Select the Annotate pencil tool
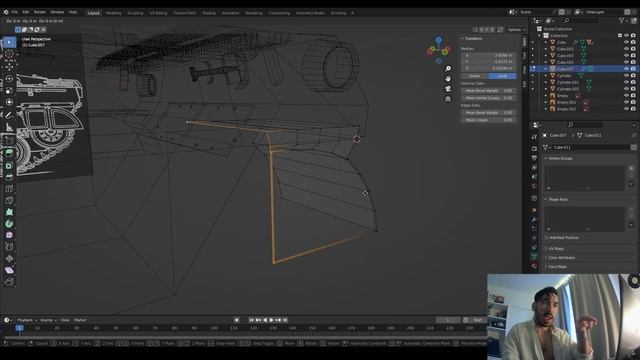 9,115
